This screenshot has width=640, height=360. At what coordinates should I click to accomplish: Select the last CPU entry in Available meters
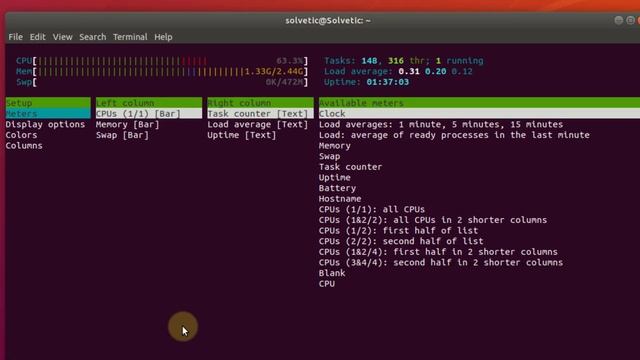coord(327,283)
